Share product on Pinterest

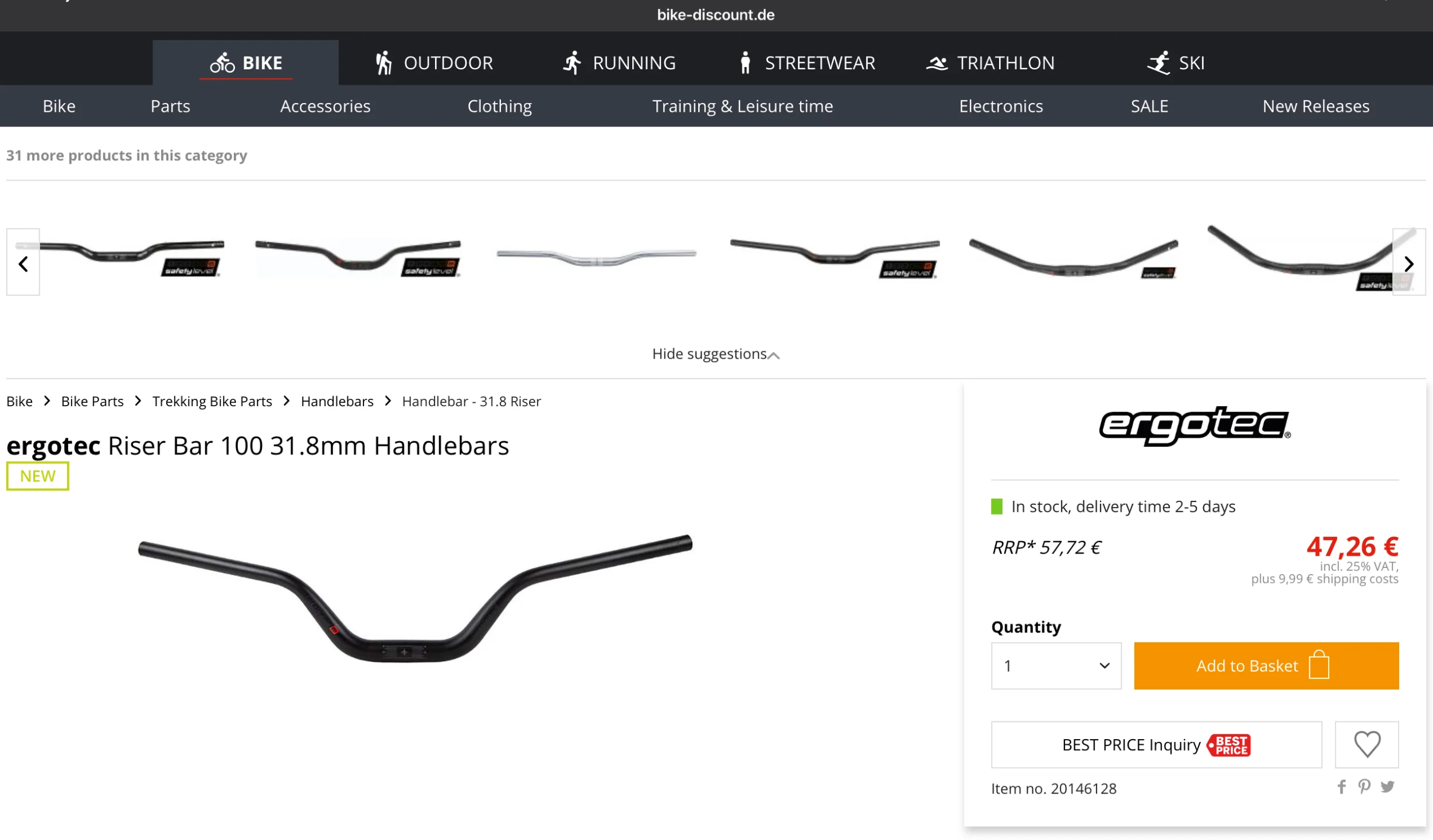pos(1364,787)
